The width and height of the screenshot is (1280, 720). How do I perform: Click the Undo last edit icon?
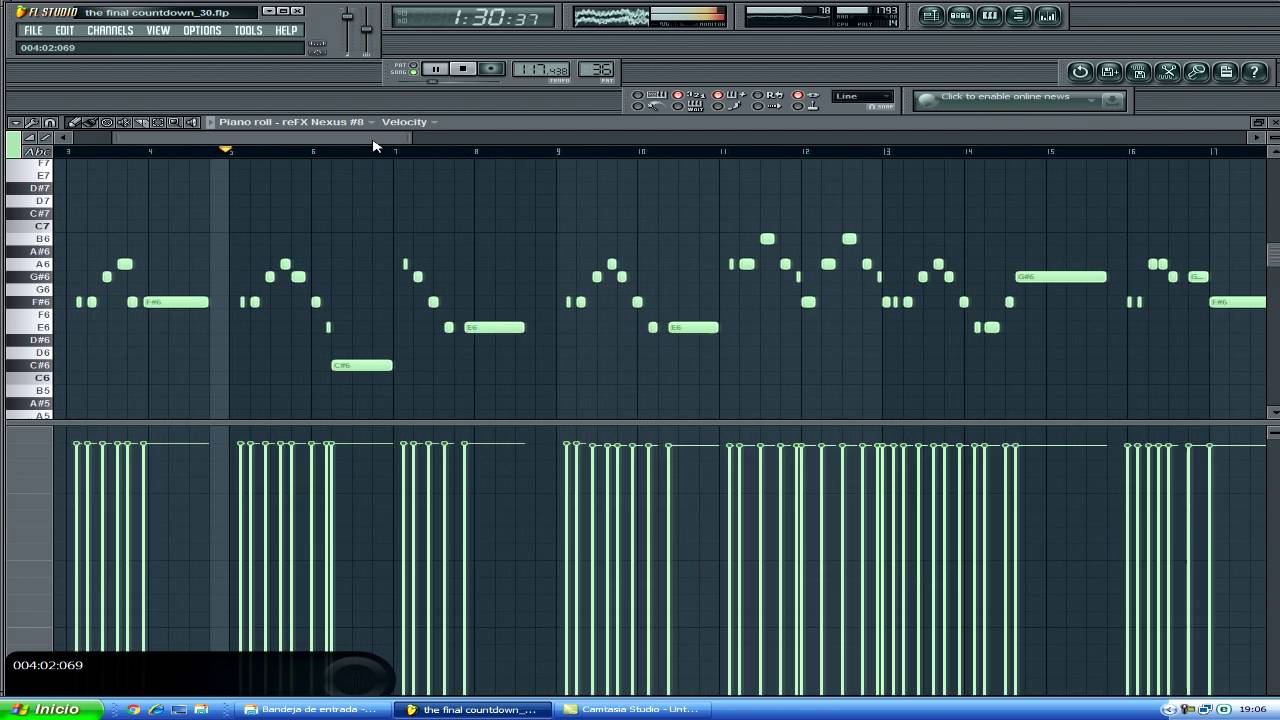pyautogui.click(x=1080, y=71)
